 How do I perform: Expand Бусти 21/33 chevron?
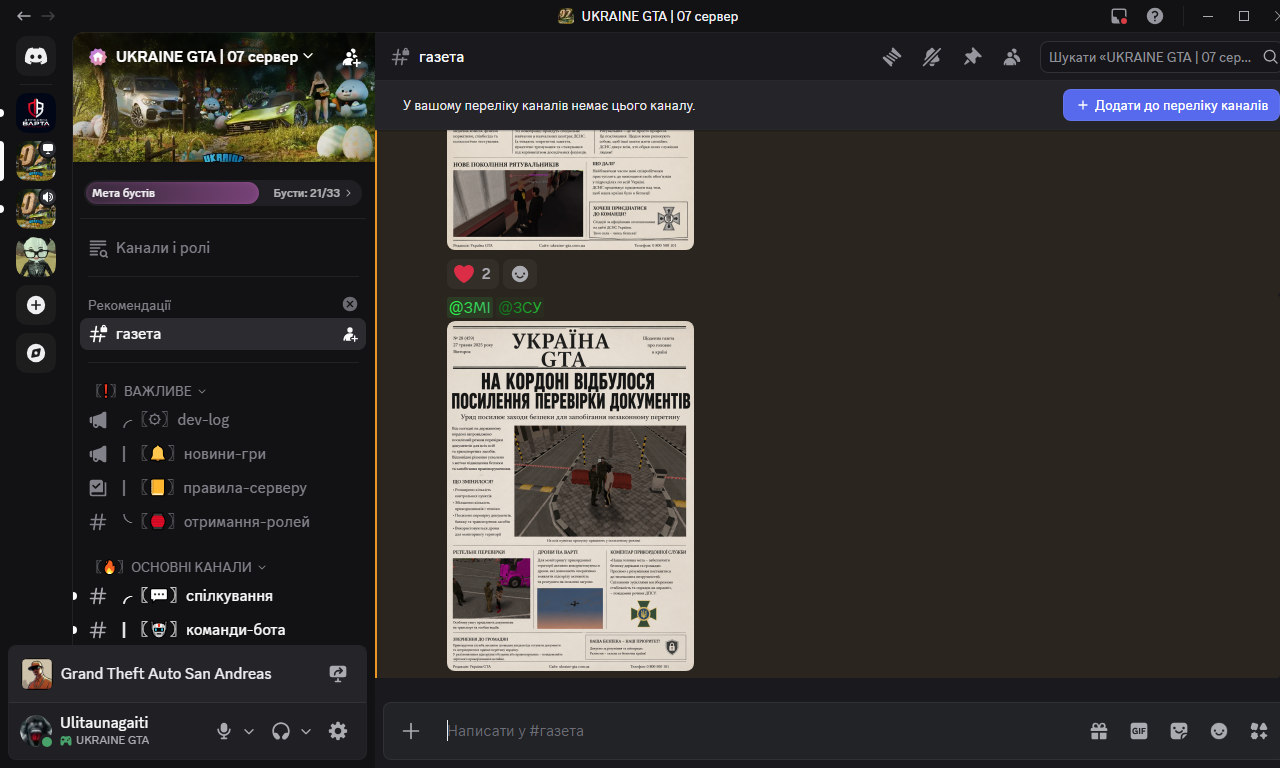click(x=348, y=193)
